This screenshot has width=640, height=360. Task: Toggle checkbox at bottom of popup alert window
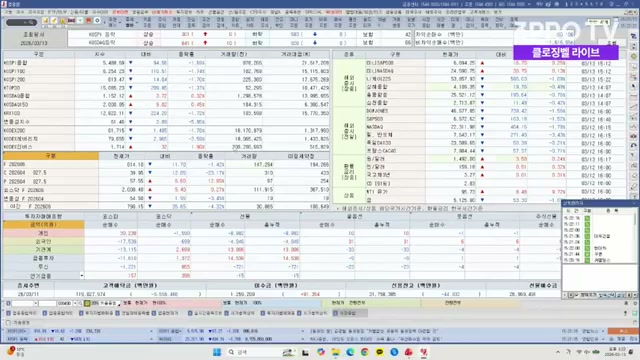576,295
